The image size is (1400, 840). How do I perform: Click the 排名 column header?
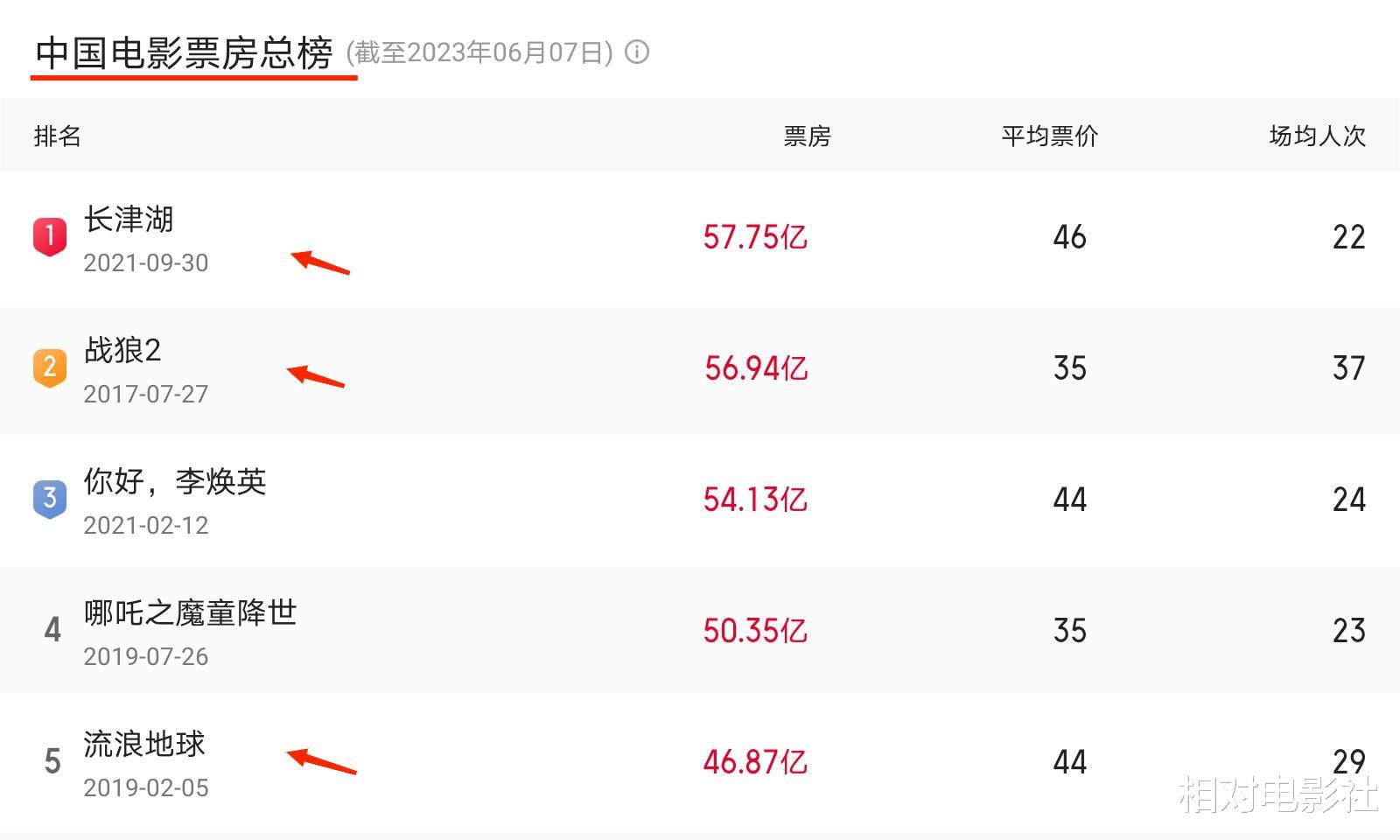click(58, 136)
